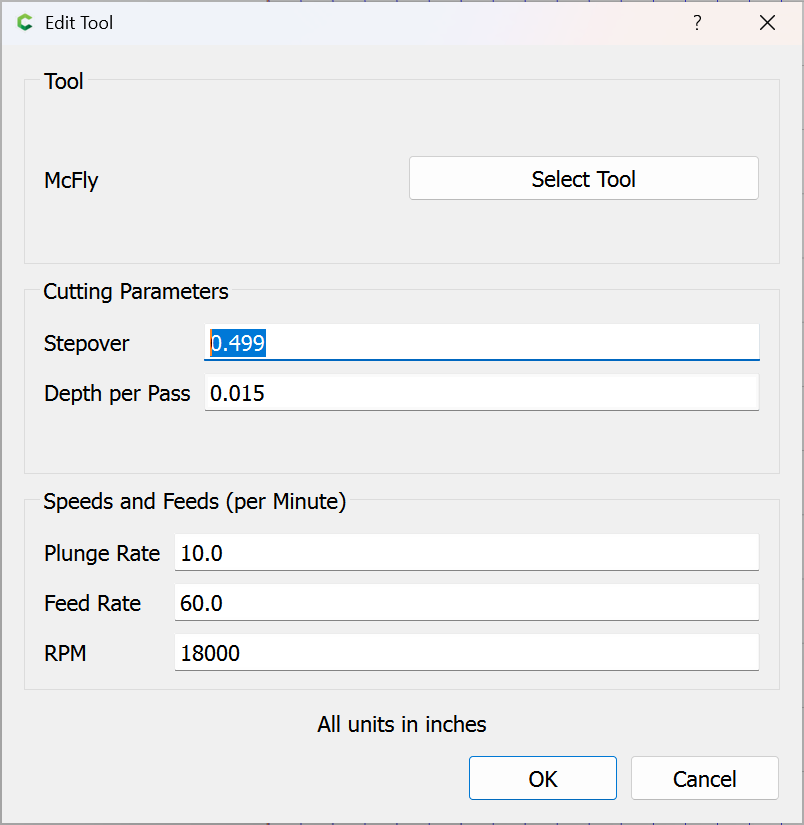
Task: Click the Cutting Parameters group heading
Action: [136, 292]
